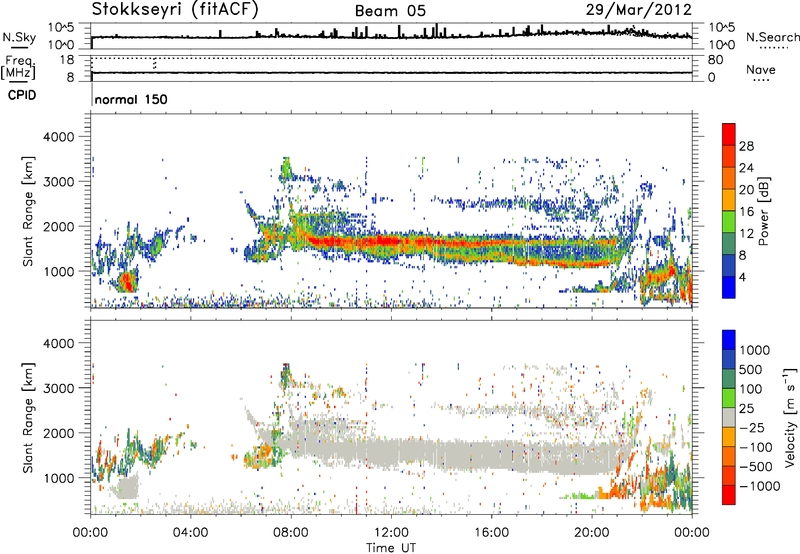The height and width of the screenshot is (554, 800).
Task: Click the 'N.Sky' legend label
Action: 19,37
